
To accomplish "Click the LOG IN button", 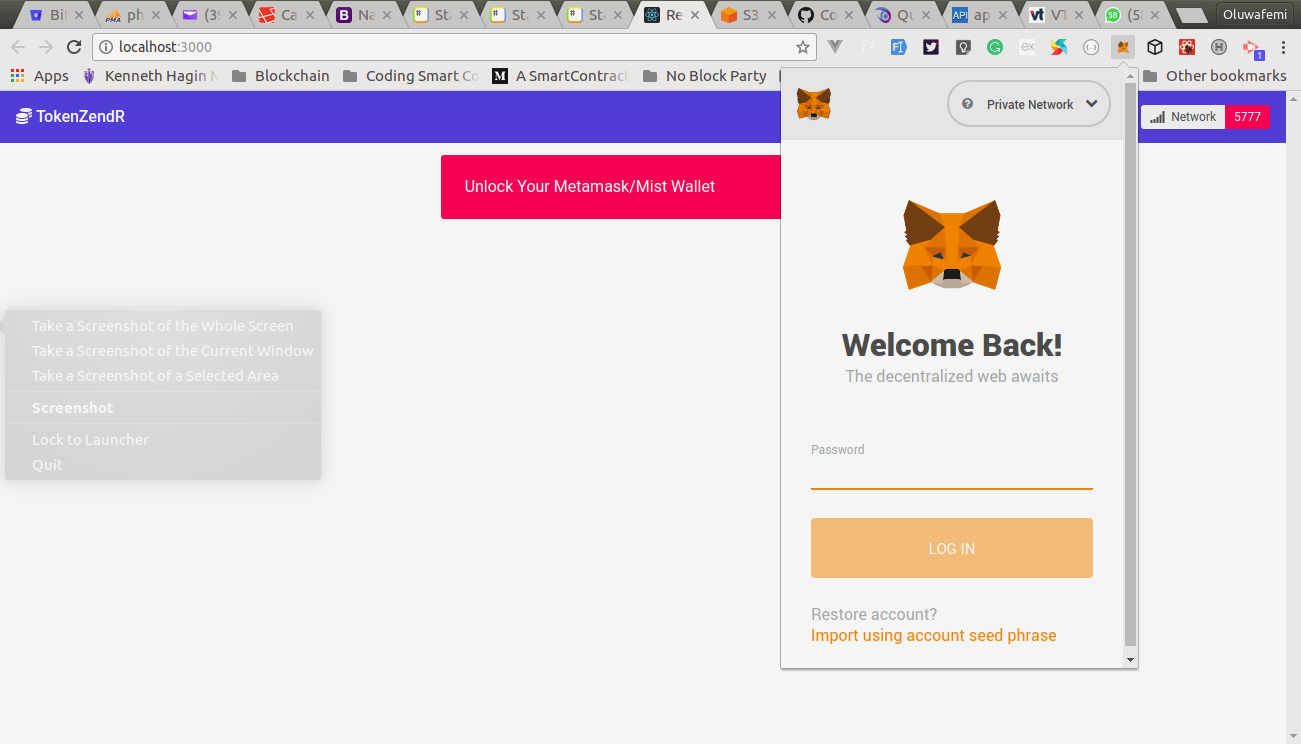I will [x=951, y=548].
